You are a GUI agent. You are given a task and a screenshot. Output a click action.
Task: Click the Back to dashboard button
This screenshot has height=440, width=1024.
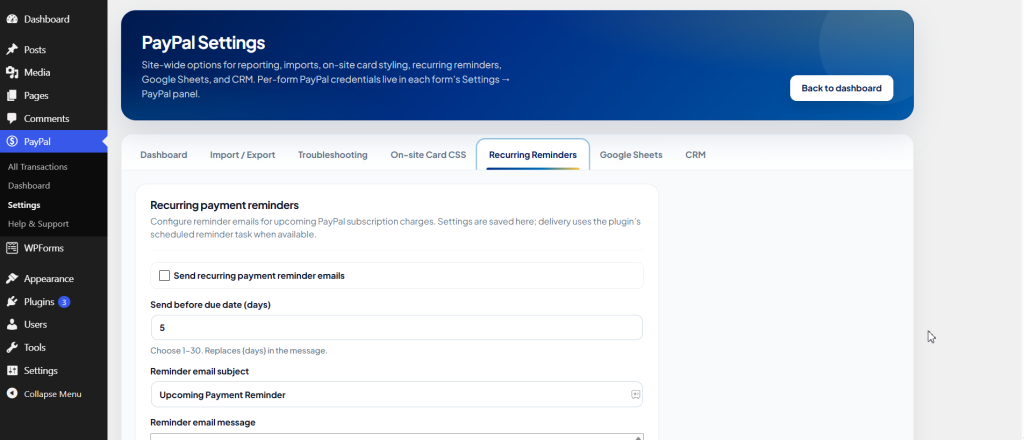point(841,88)
